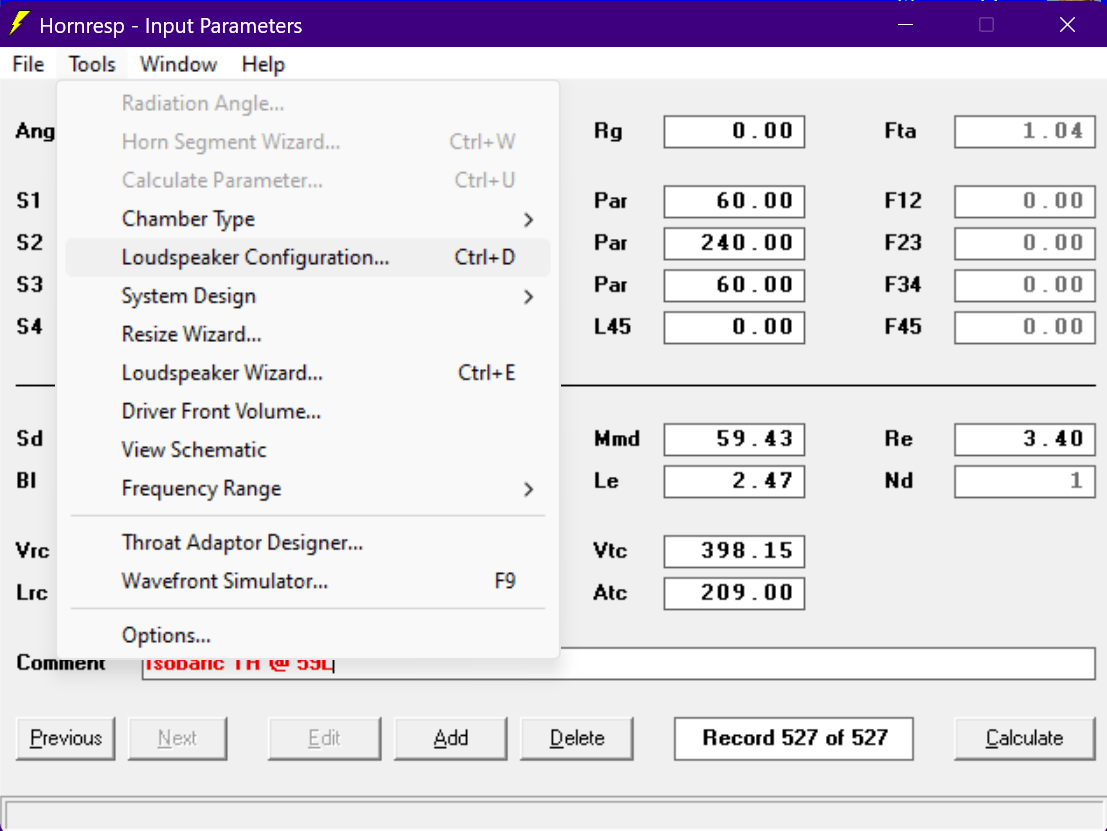This screenshot has height=831, width=1107.
Task: Click the Add record button
Action: (x=450, y=739)
